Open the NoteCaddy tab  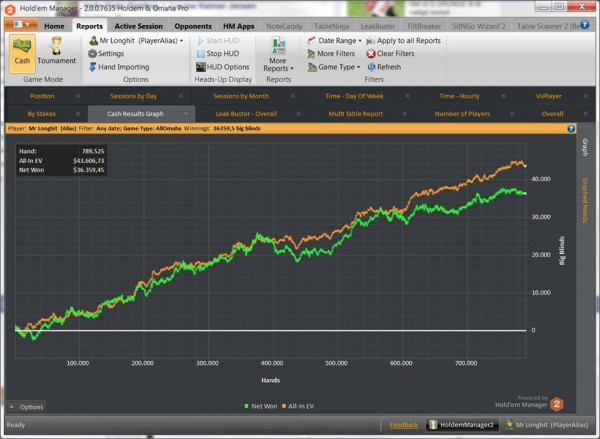(284, 26)
